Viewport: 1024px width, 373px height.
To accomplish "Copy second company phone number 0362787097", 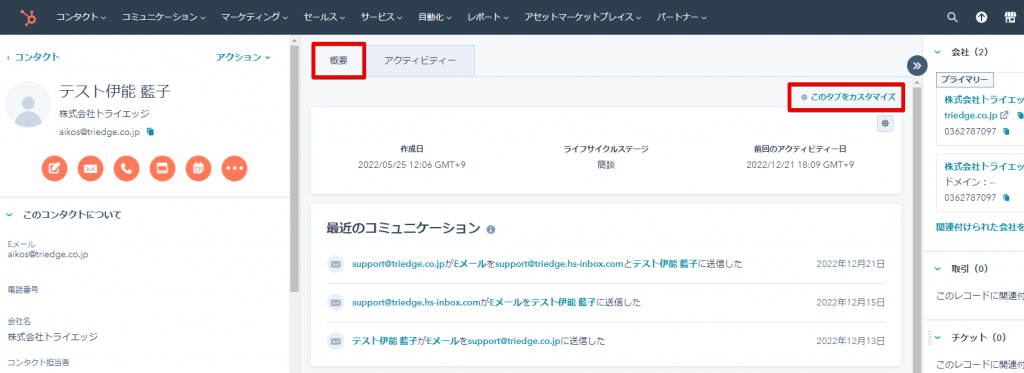I will 1006,197.
